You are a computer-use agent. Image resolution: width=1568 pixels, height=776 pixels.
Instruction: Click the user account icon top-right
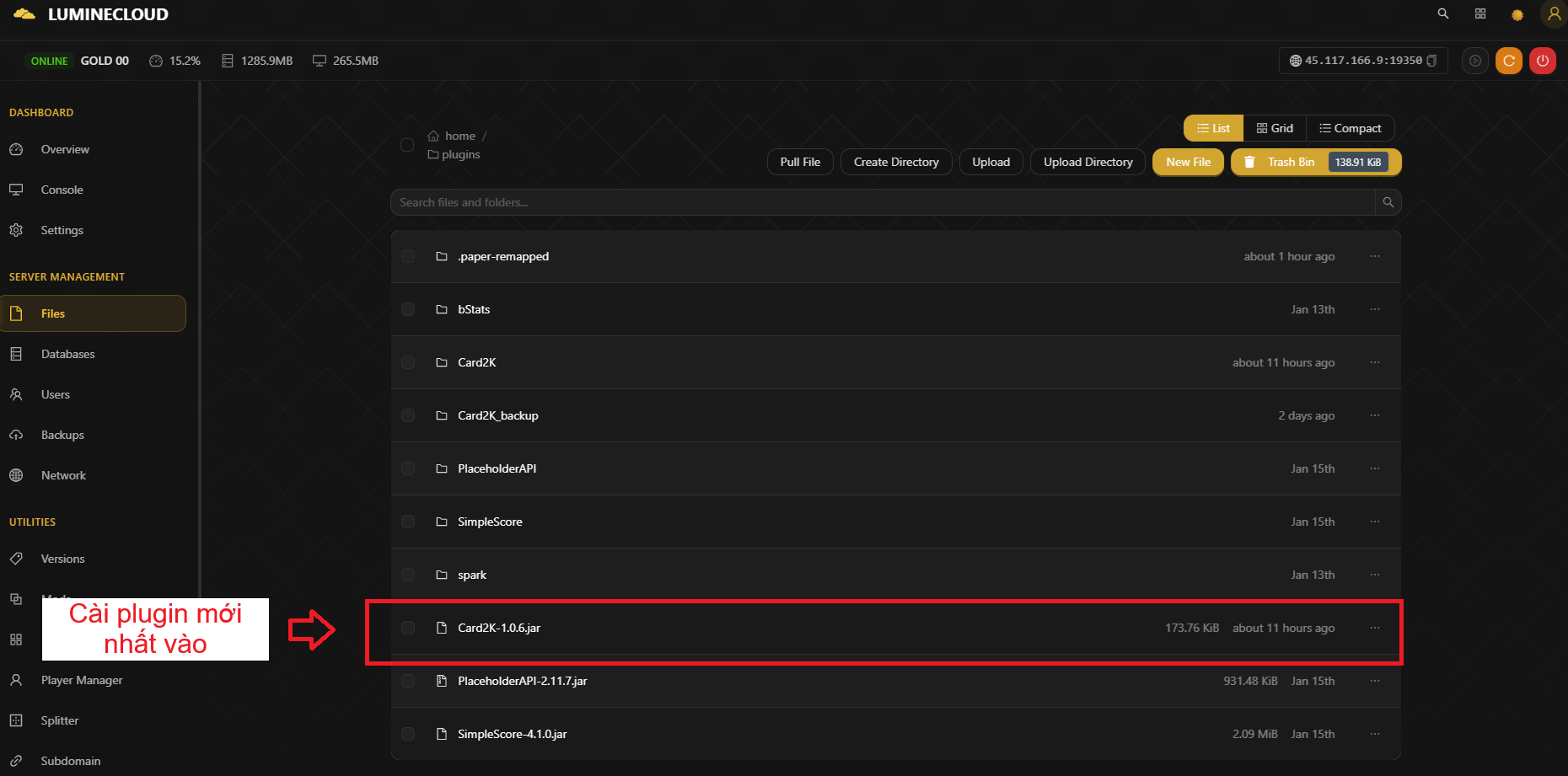tap(1554, 13)
